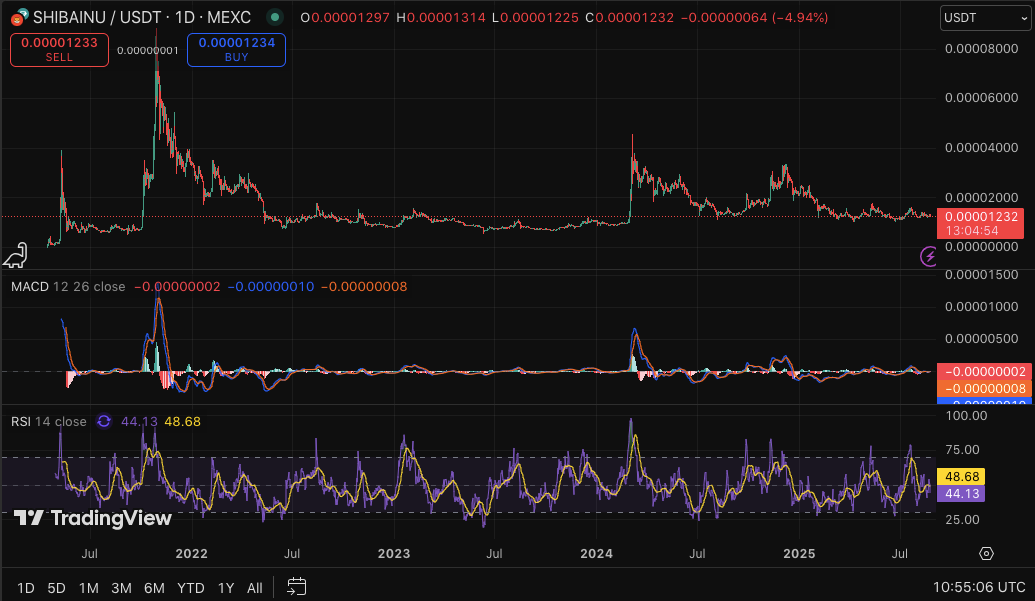Open the go-to-date calendar icon
This screenshot has height=601, width=1035.
[296, 586]
